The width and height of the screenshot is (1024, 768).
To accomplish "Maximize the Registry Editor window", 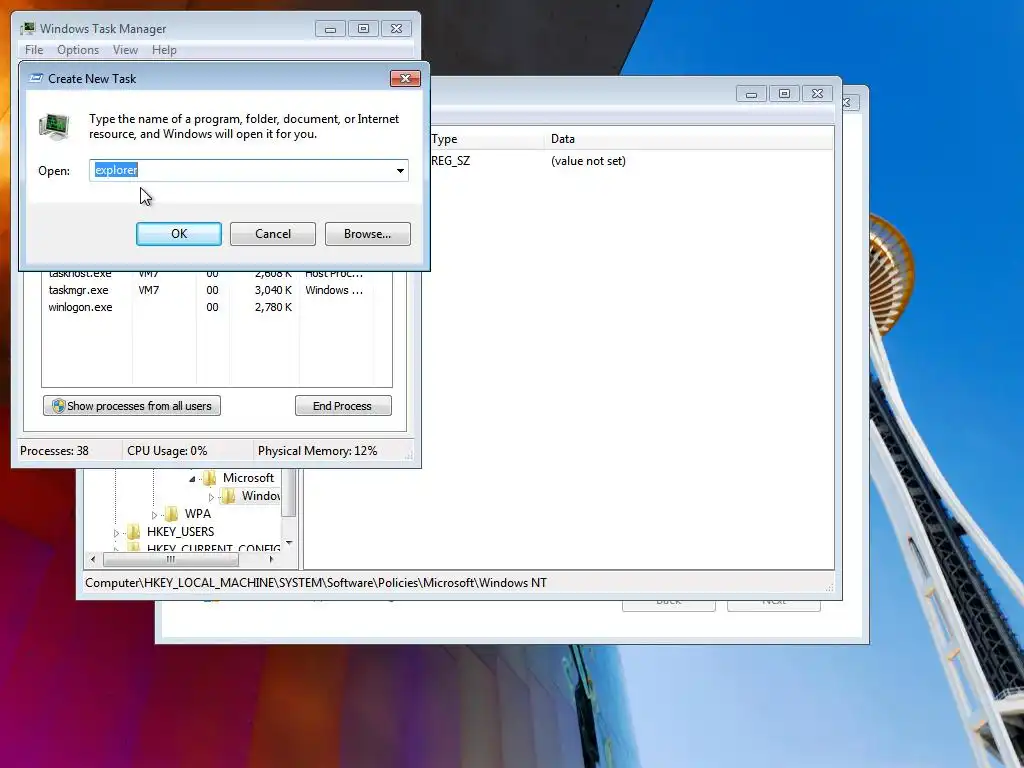I will click(x=784, y=94).
